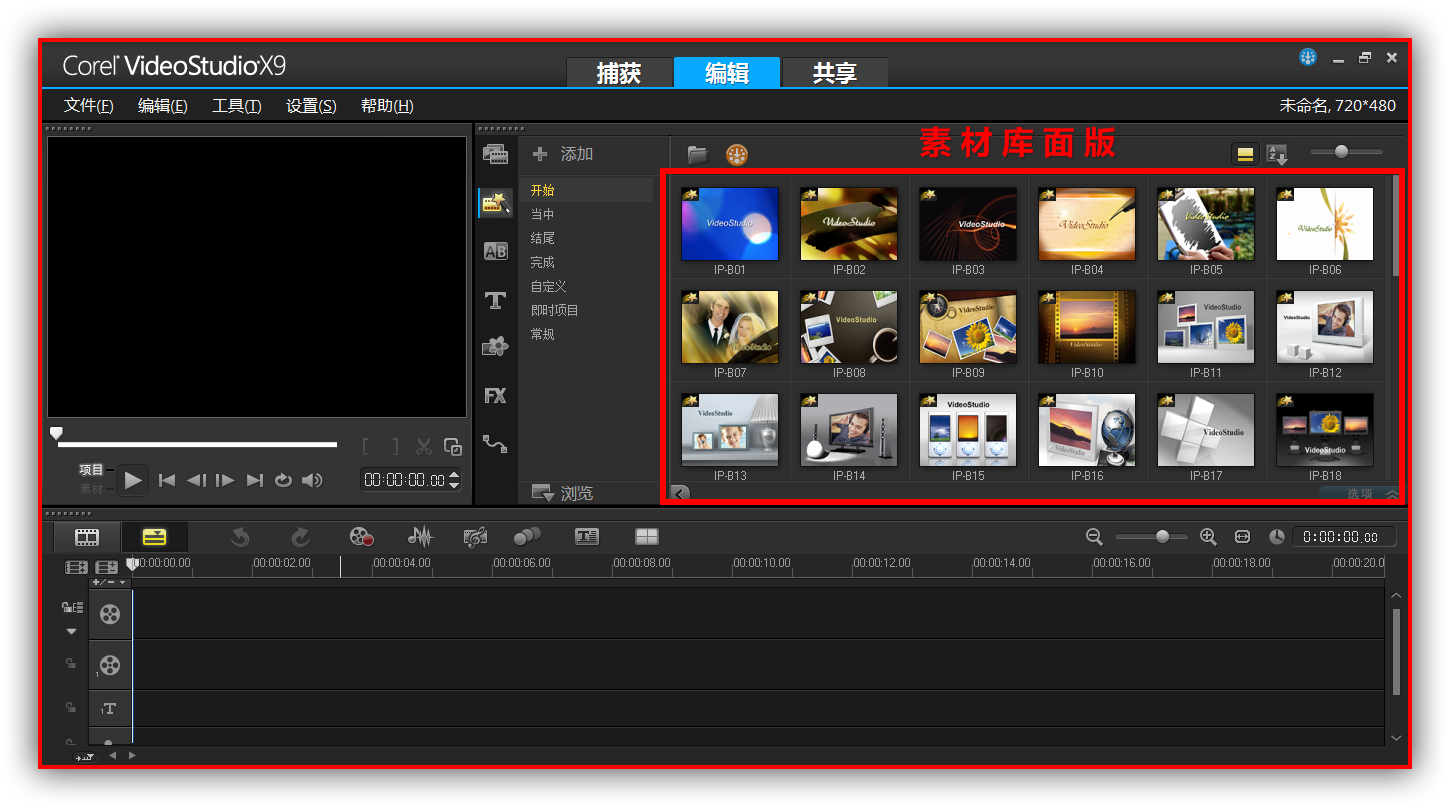Step to next frame
This screenshot has height=807, width=1450.
click(x=225, y=480)
